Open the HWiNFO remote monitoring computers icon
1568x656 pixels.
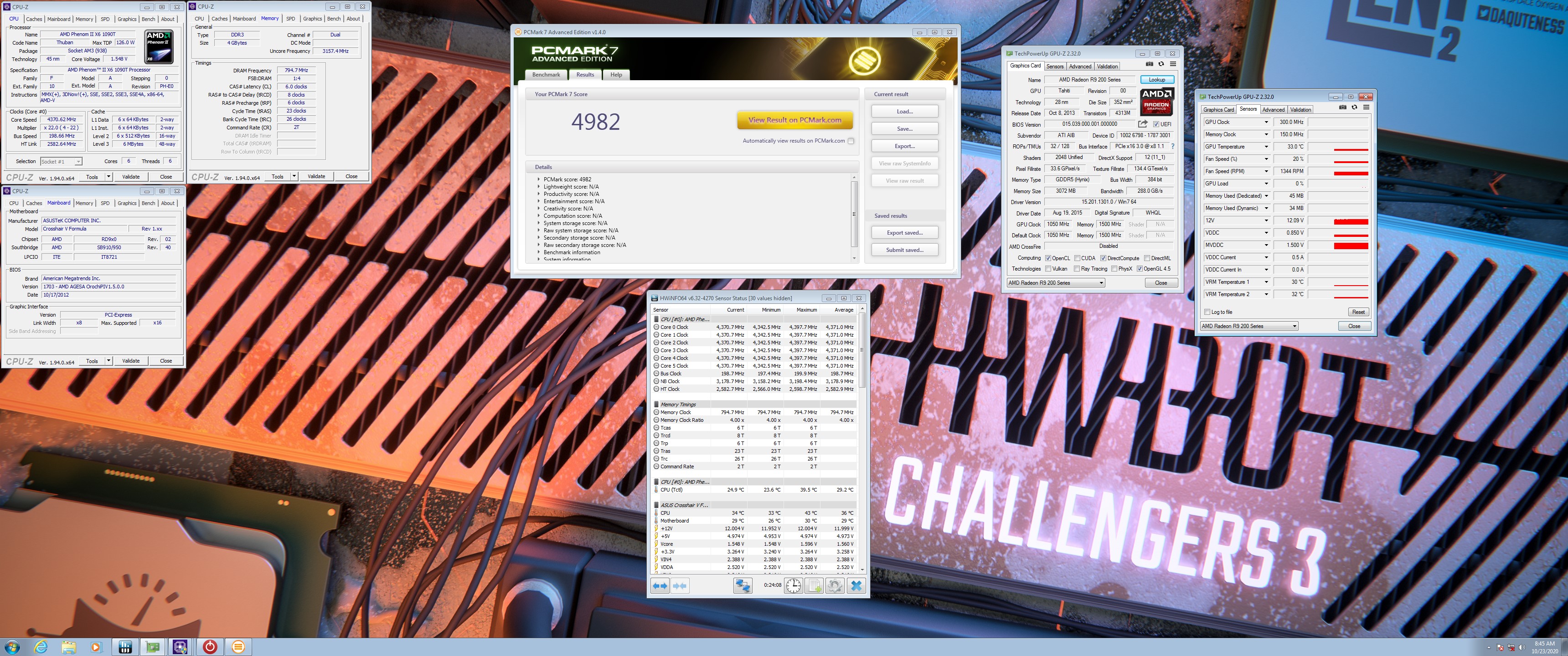pyautogui.click(x=743, y=585)
